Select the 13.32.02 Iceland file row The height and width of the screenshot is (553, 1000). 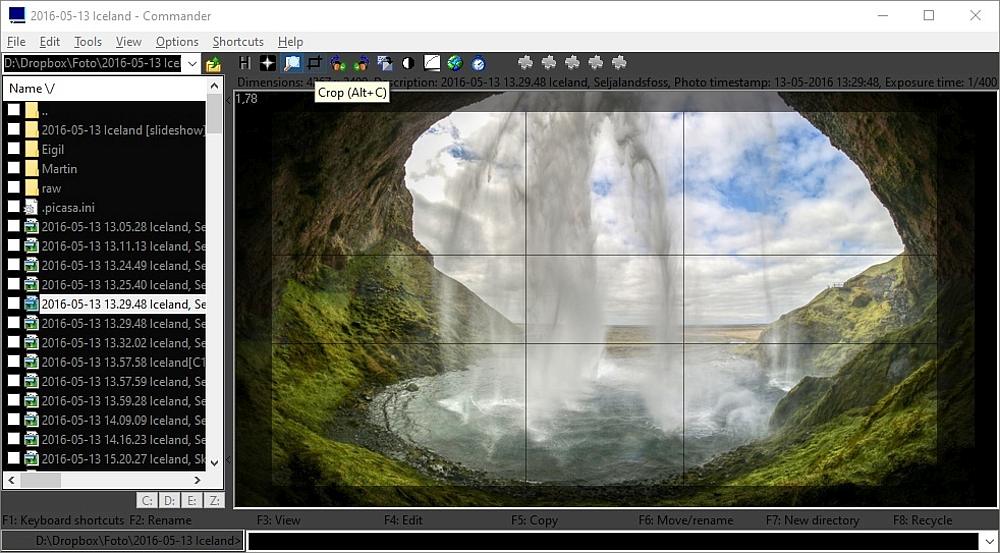(105, 343)
